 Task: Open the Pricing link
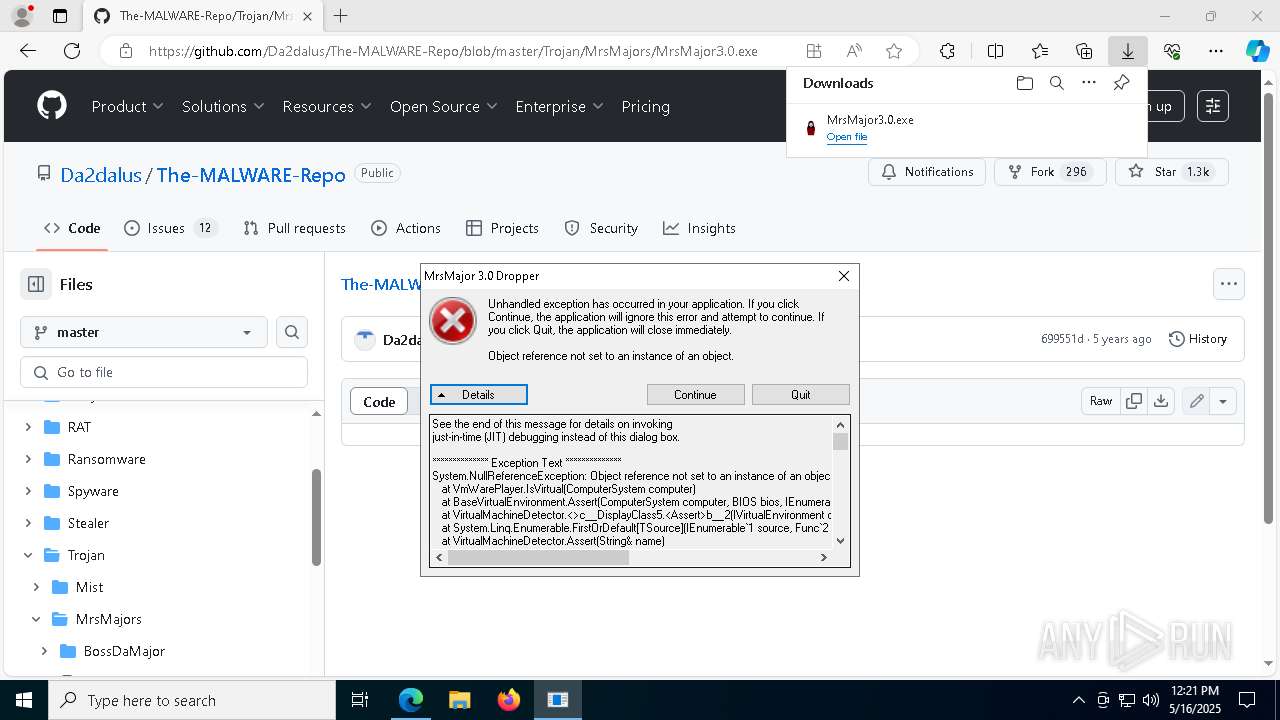point(645,106)
